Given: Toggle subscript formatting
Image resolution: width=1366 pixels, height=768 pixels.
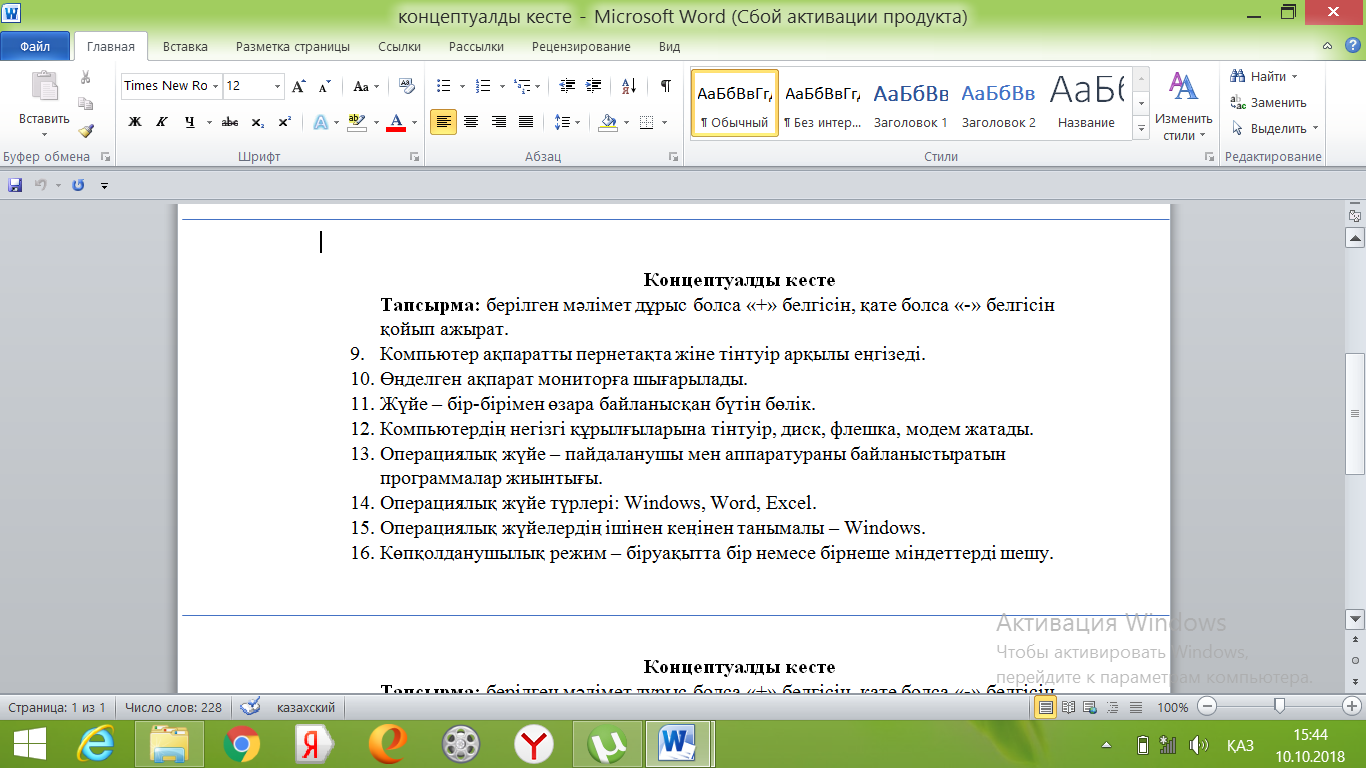Looking at the screenshot, I should [x=258, y=122].
